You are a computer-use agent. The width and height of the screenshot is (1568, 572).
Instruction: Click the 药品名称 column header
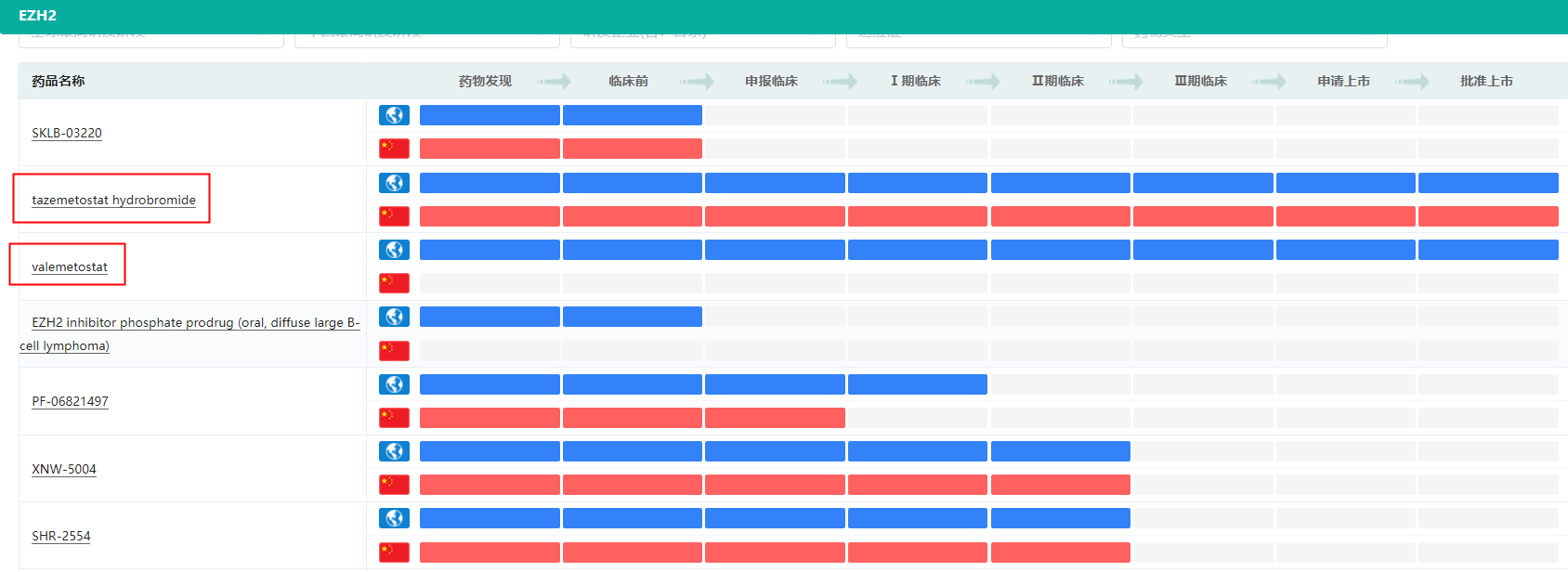click(x=58, y=81)
